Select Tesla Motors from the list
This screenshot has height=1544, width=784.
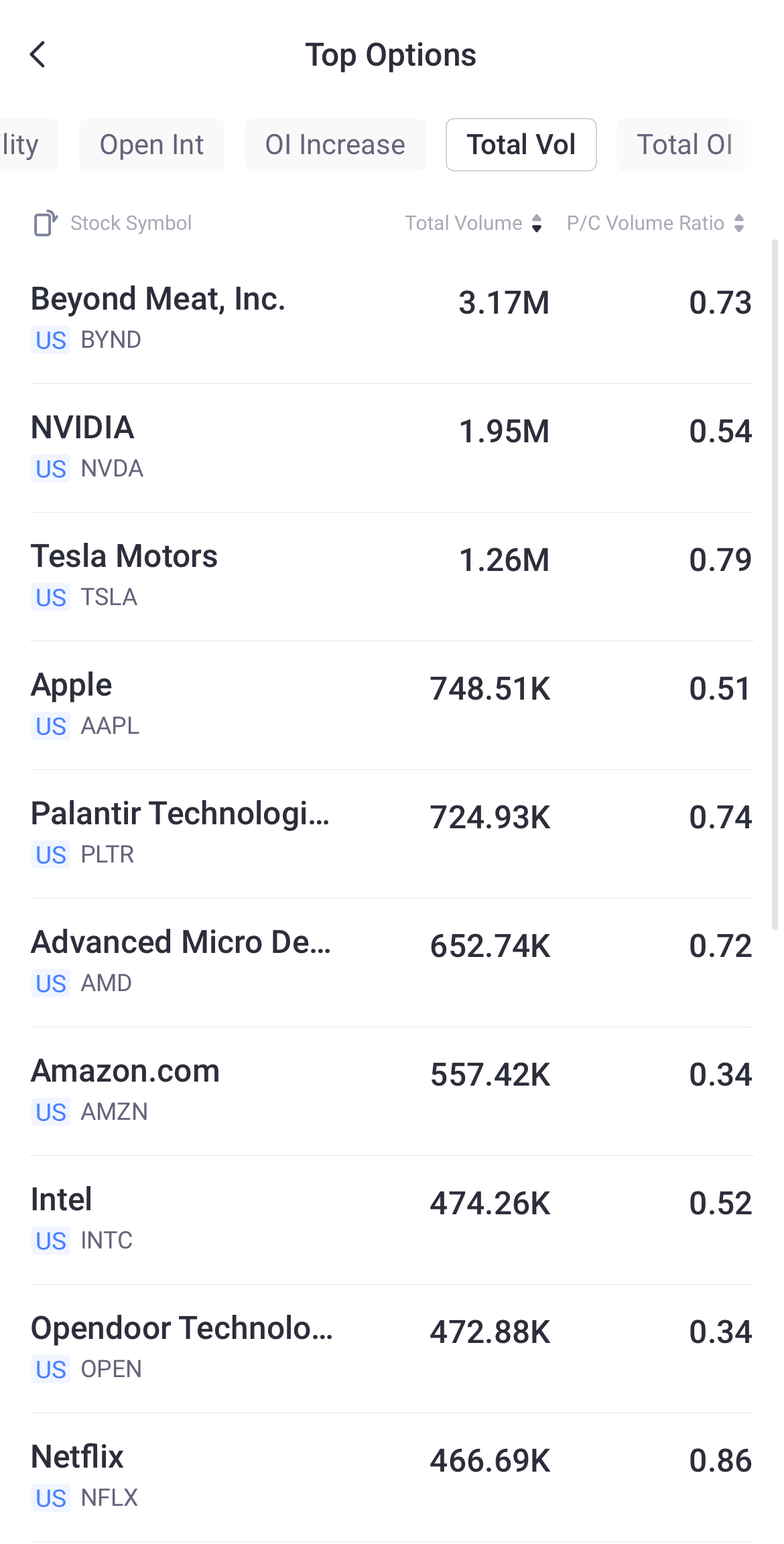click(392, 576)
